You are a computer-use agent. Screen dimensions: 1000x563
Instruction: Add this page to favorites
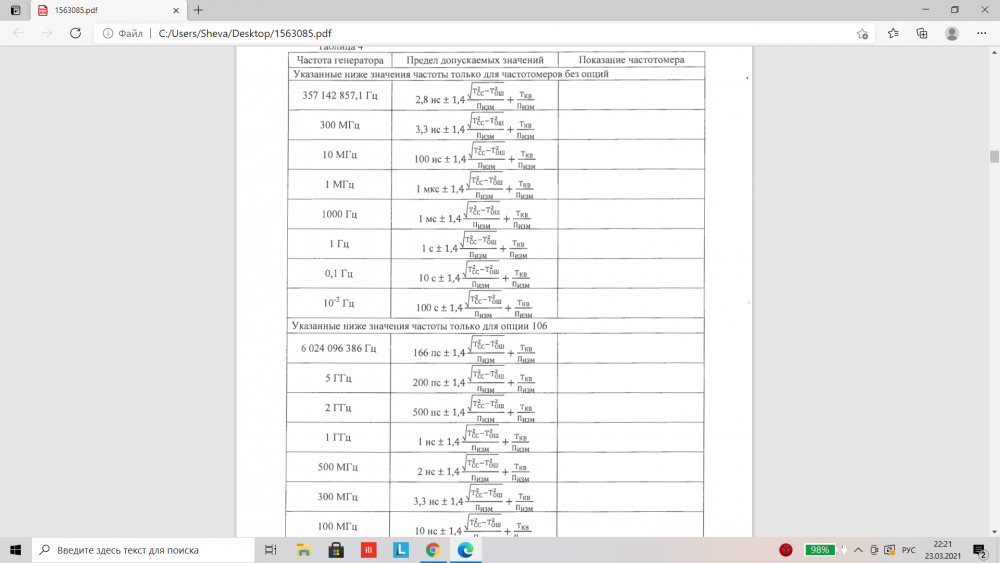(862, 33)
